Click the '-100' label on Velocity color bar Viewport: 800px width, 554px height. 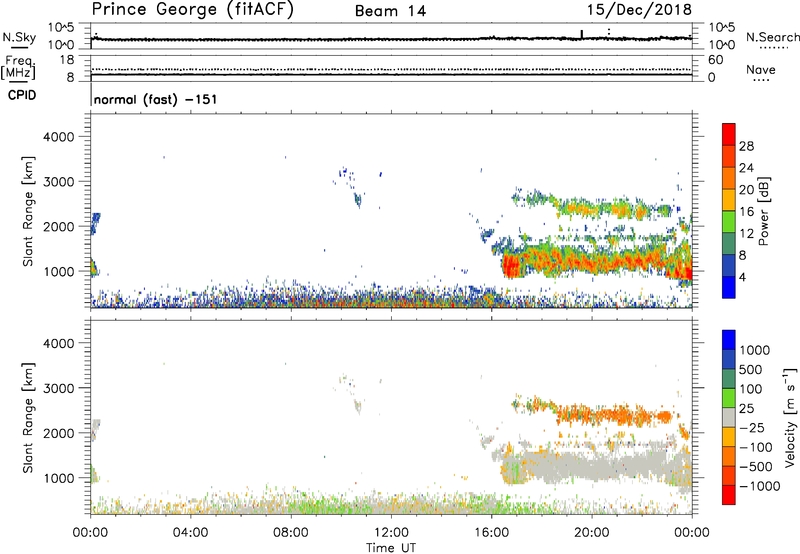coord(756,447)
